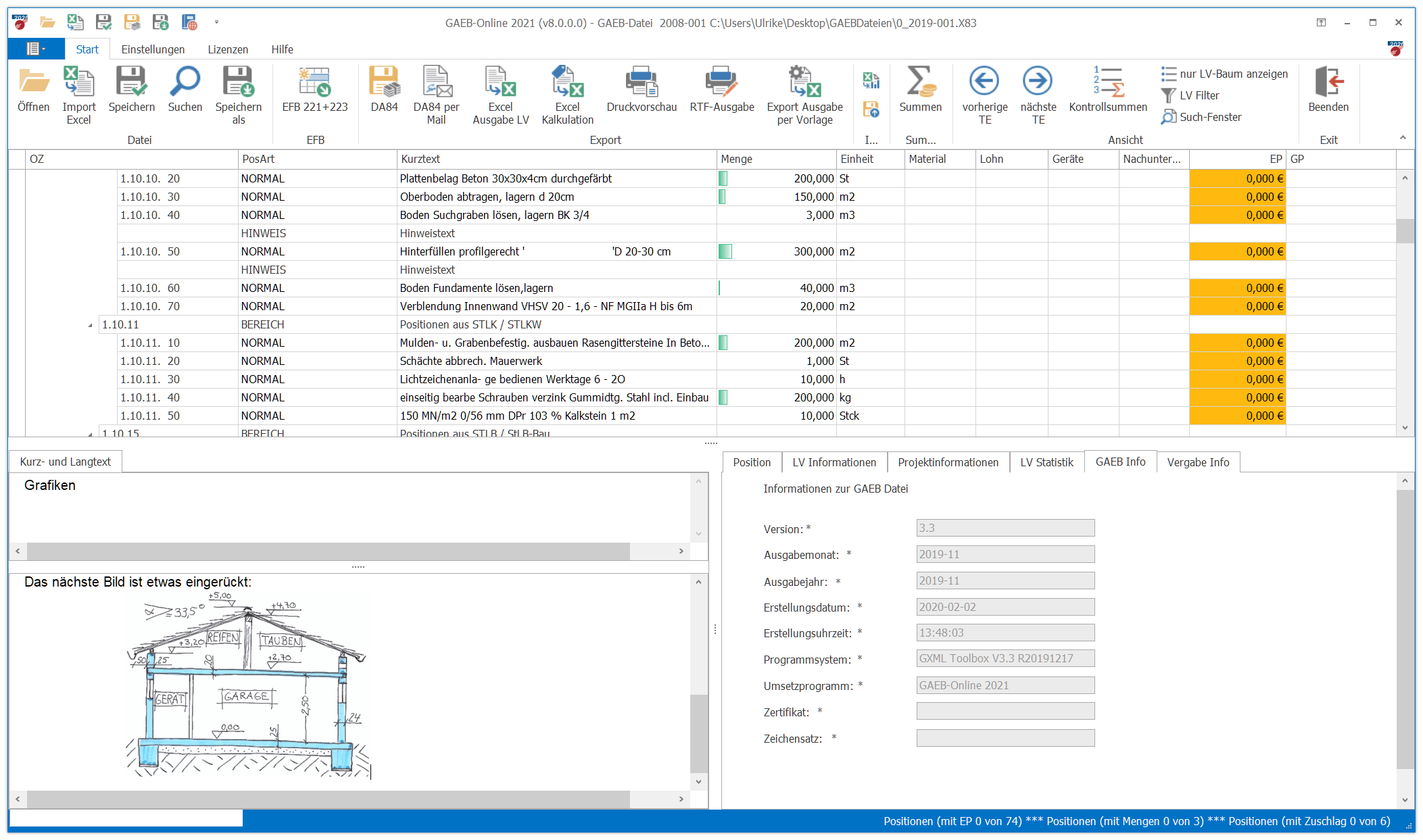This screenshot has height=840, width=1423.
Task: Collapse the 1.10.11 BEREICH tree node
Action: click(x=90, y=325)
